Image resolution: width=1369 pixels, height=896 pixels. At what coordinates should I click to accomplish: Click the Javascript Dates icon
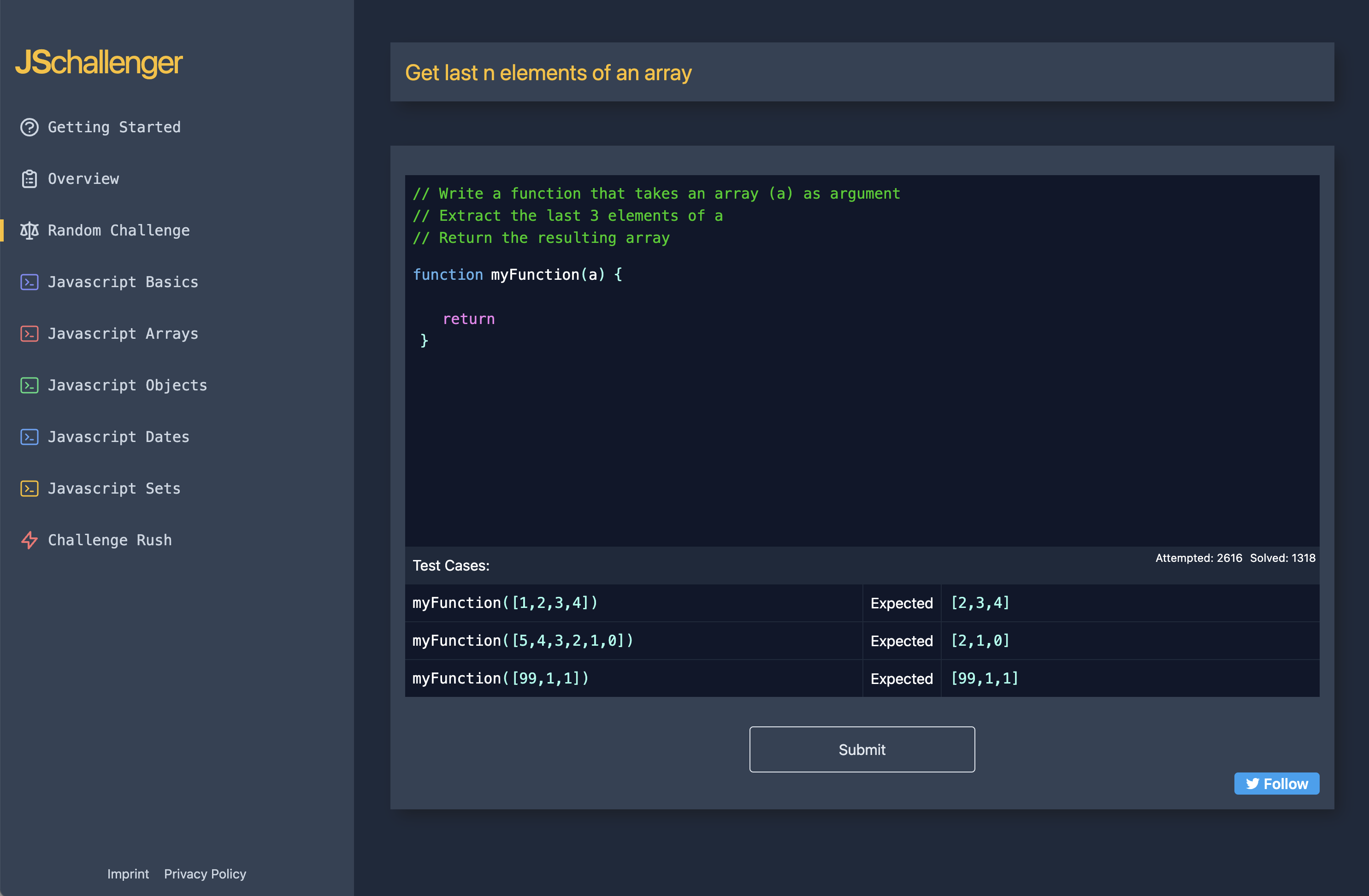(x=29, y=436)
